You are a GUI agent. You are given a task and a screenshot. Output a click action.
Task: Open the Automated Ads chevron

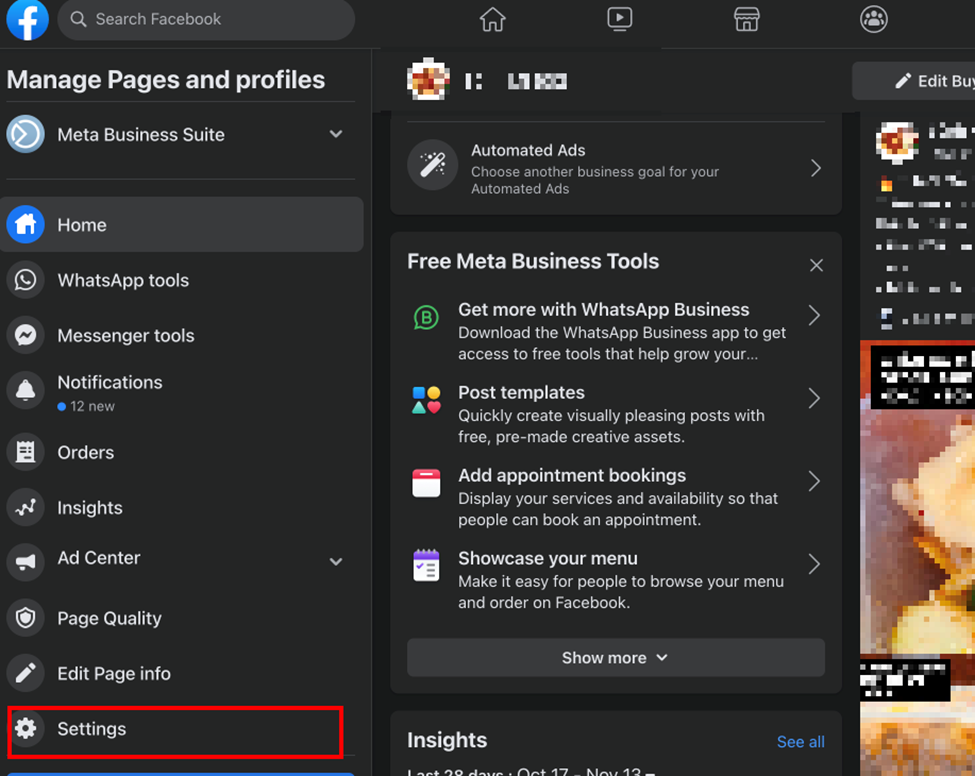(x=816, y=168)
